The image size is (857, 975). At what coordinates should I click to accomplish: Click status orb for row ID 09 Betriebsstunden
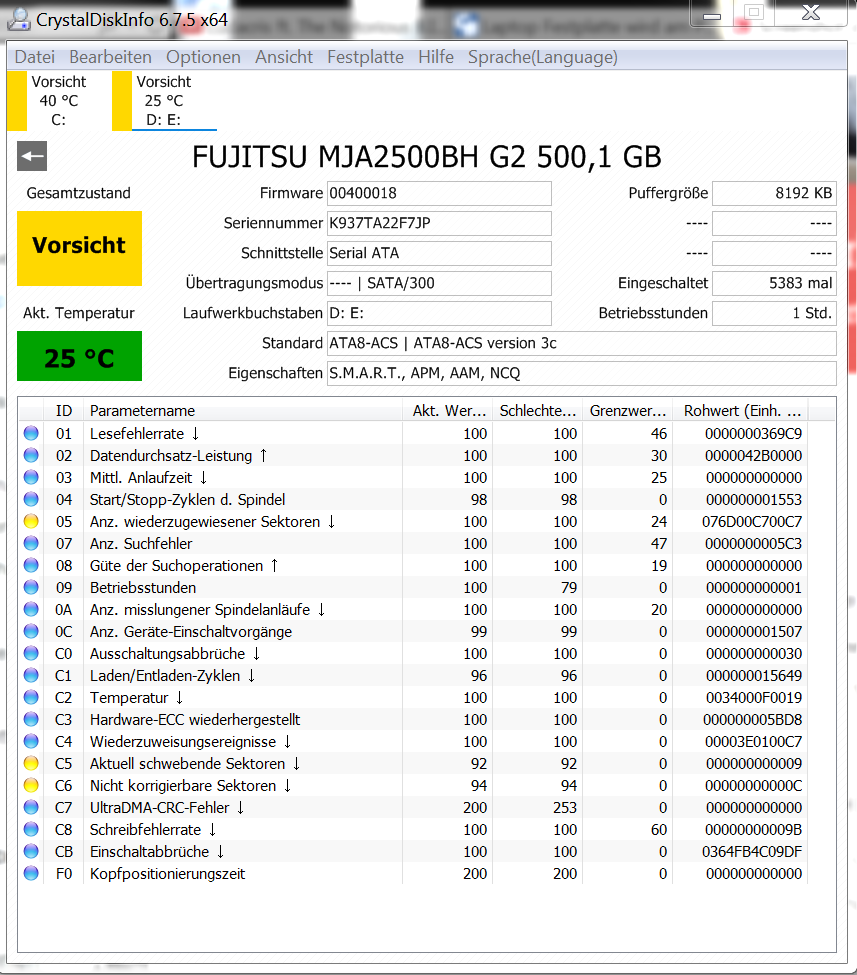(x=31, y=588)
